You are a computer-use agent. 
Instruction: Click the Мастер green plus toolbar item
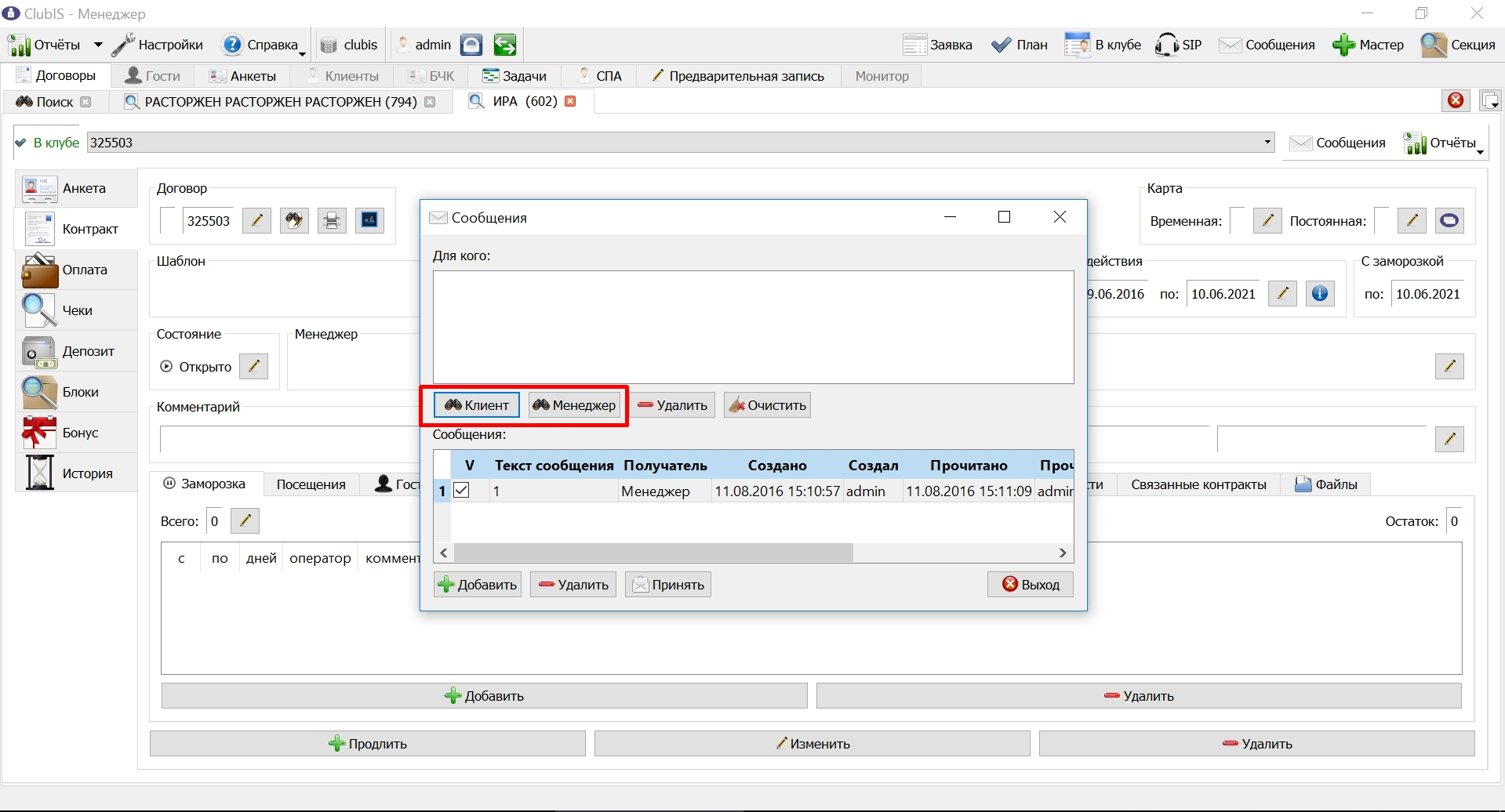click(x=1369, y=45)
